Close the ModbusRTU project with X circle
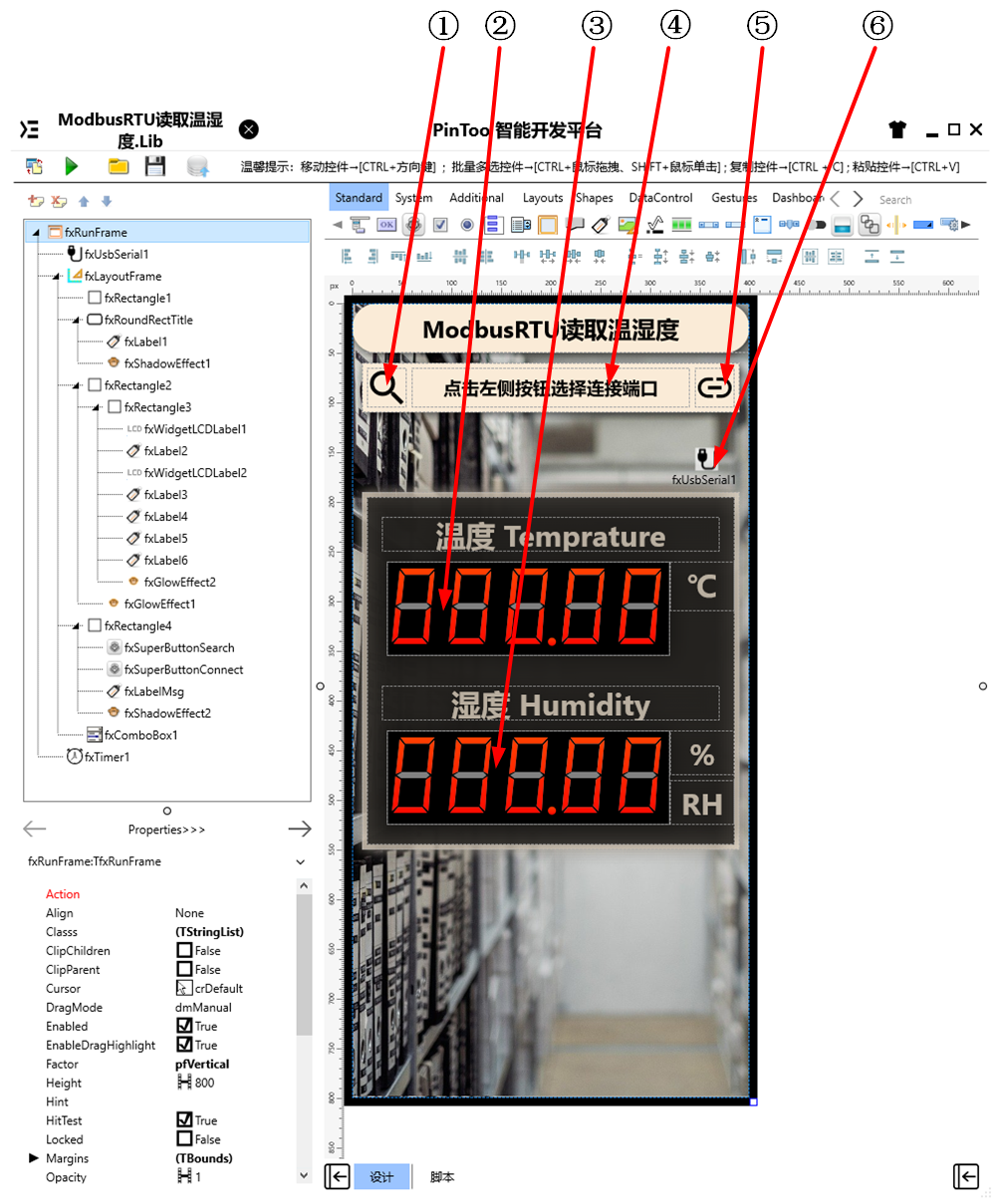Viewport: 999px width, 1204px height. click(249, 129)
